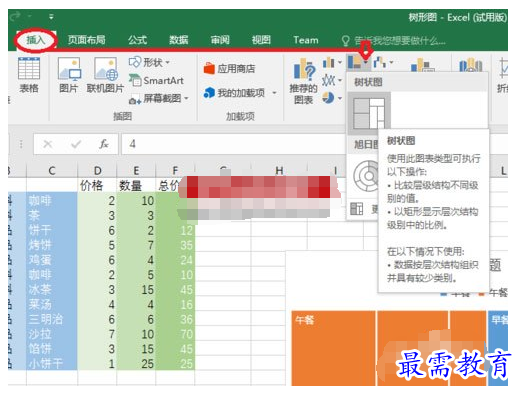Viewport: 520px width, 396px height.
Task: Click the more hierarchy charts icon
Action: coord(357,209)
